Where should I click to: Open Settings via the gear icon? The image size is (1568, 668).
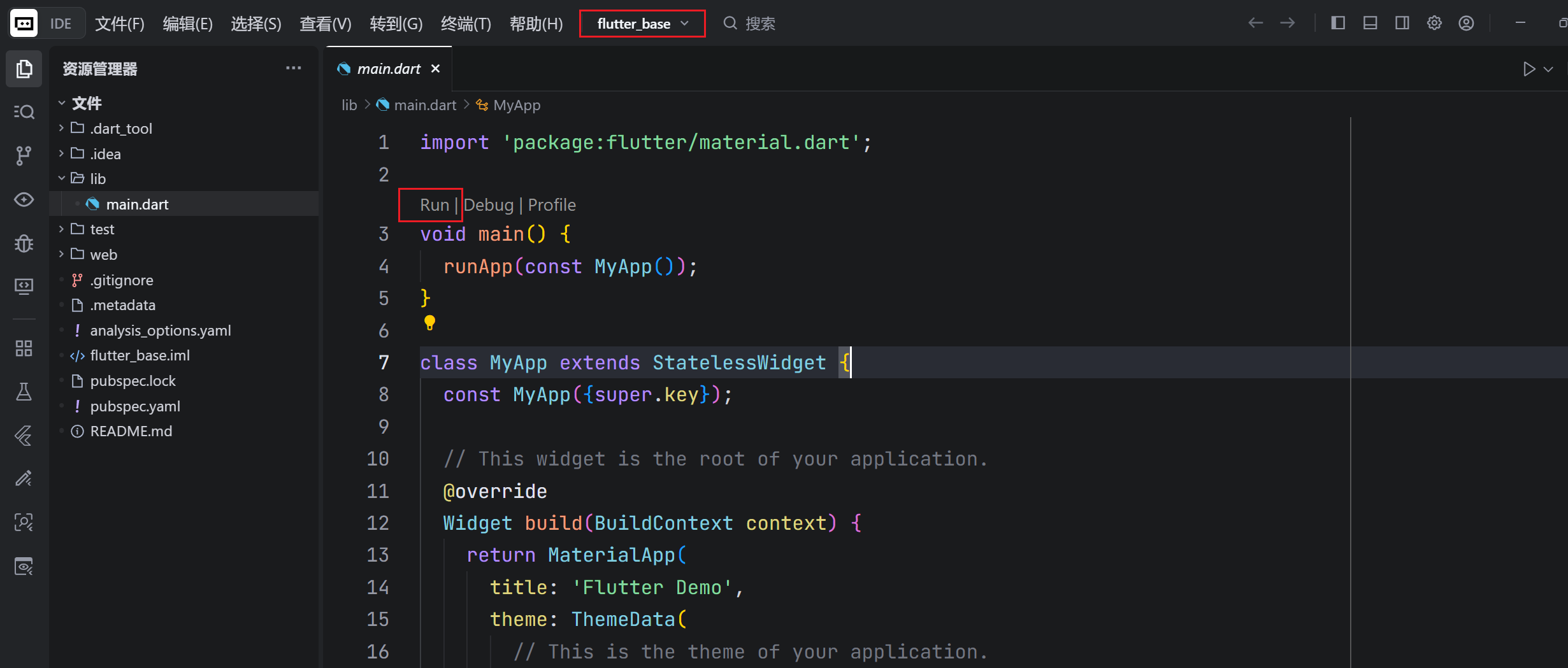1434,23
